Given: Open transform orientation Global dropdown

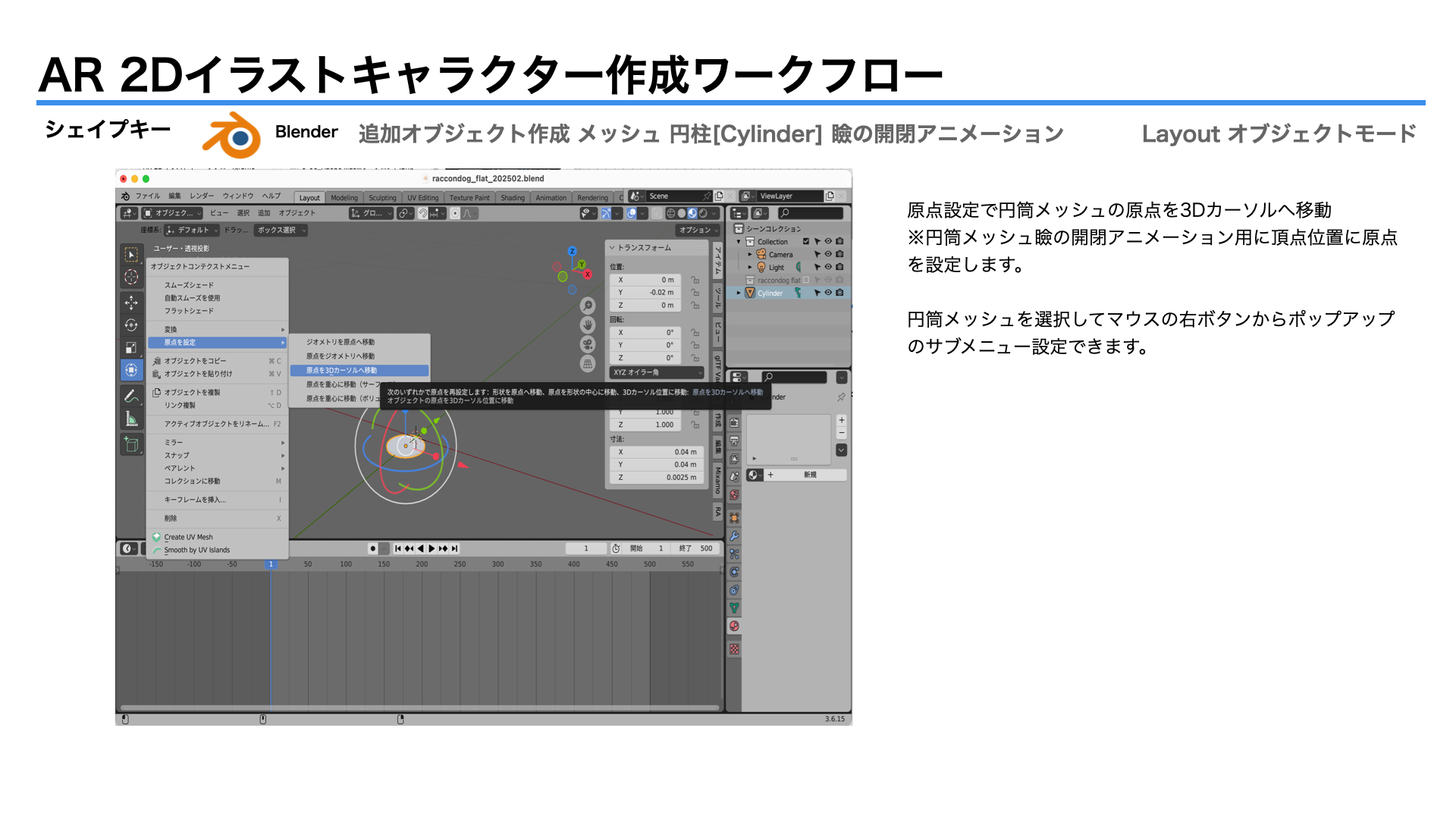Looking at the screenshot, I should point(371,213).
